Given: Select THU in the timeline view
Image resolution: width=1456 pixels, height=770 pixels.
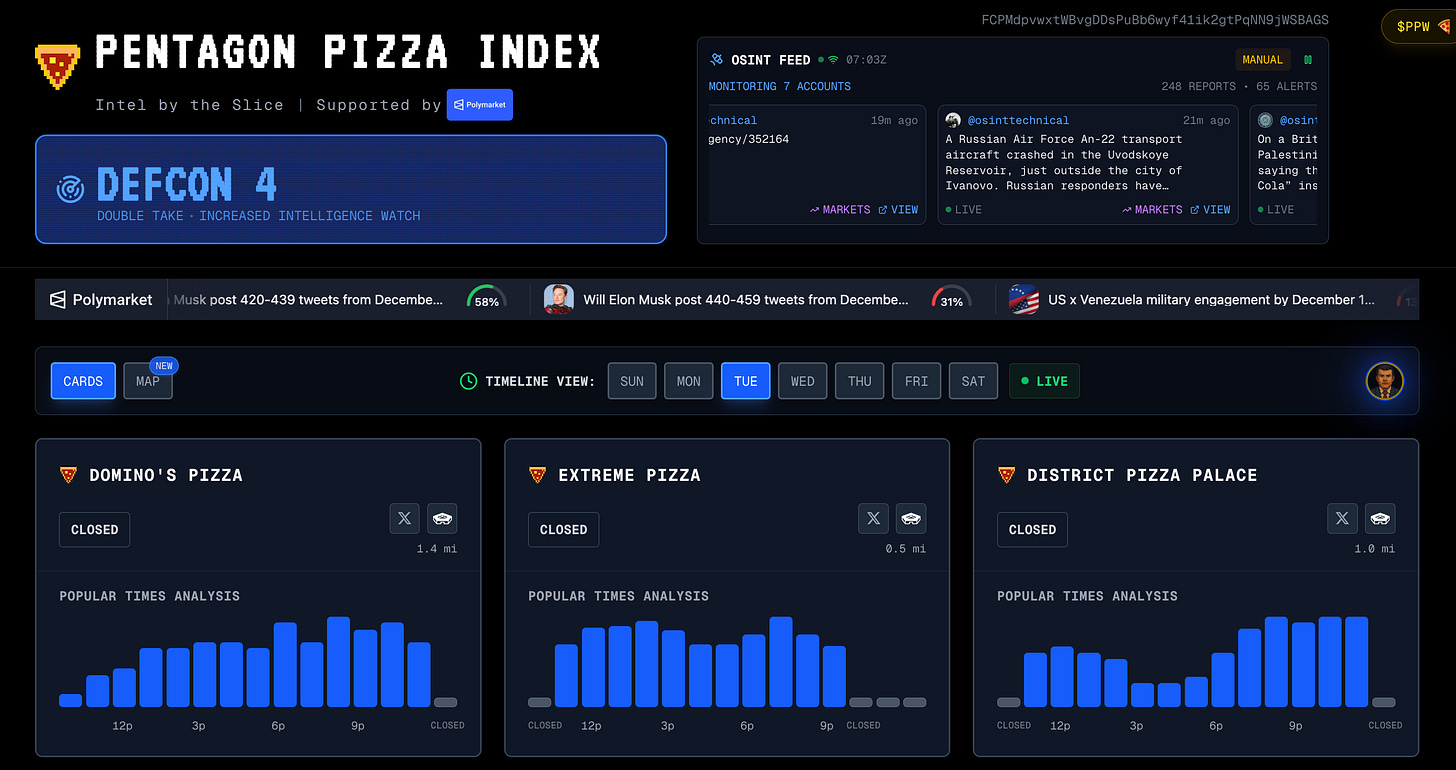Looking at the screenshot, I should point(860,381).
